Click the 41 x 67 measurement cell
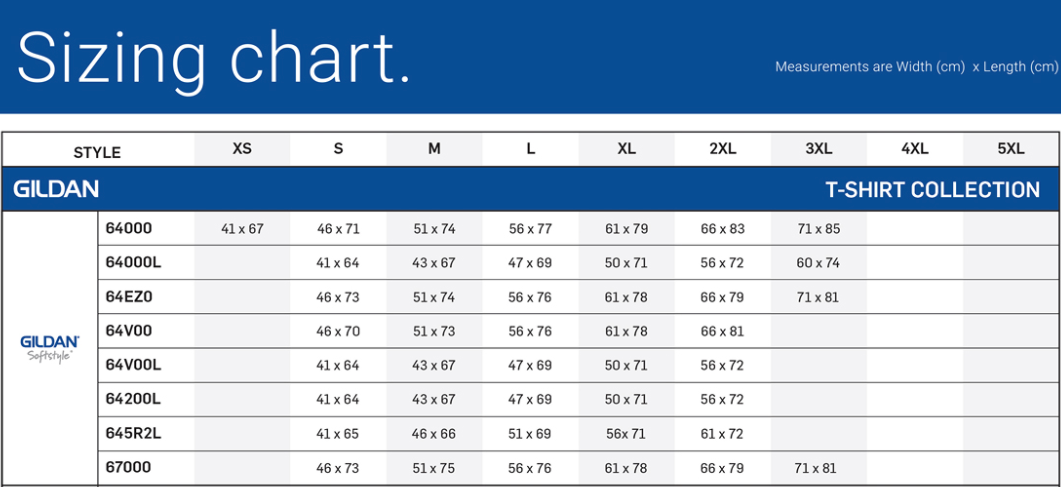This screenshot has height=487, width=1061. [x=242, y=229]
